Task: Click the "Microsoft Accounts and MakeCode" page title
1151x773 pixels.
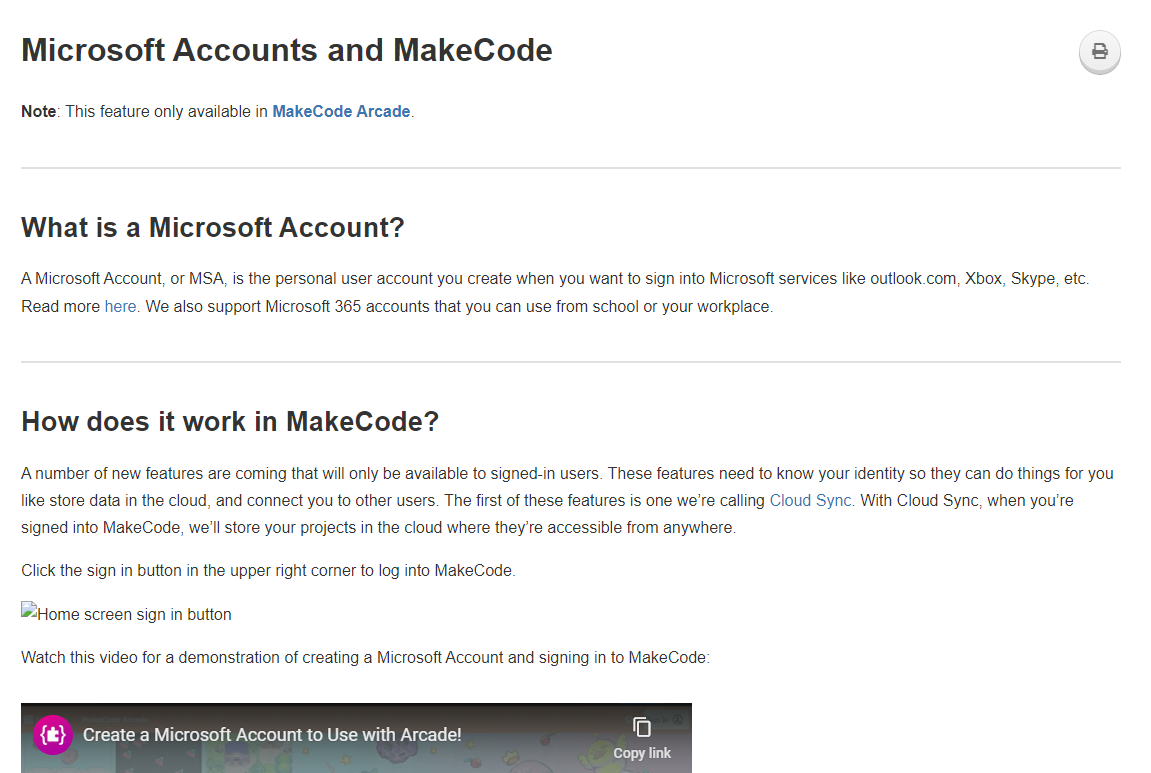Action: 286,50
